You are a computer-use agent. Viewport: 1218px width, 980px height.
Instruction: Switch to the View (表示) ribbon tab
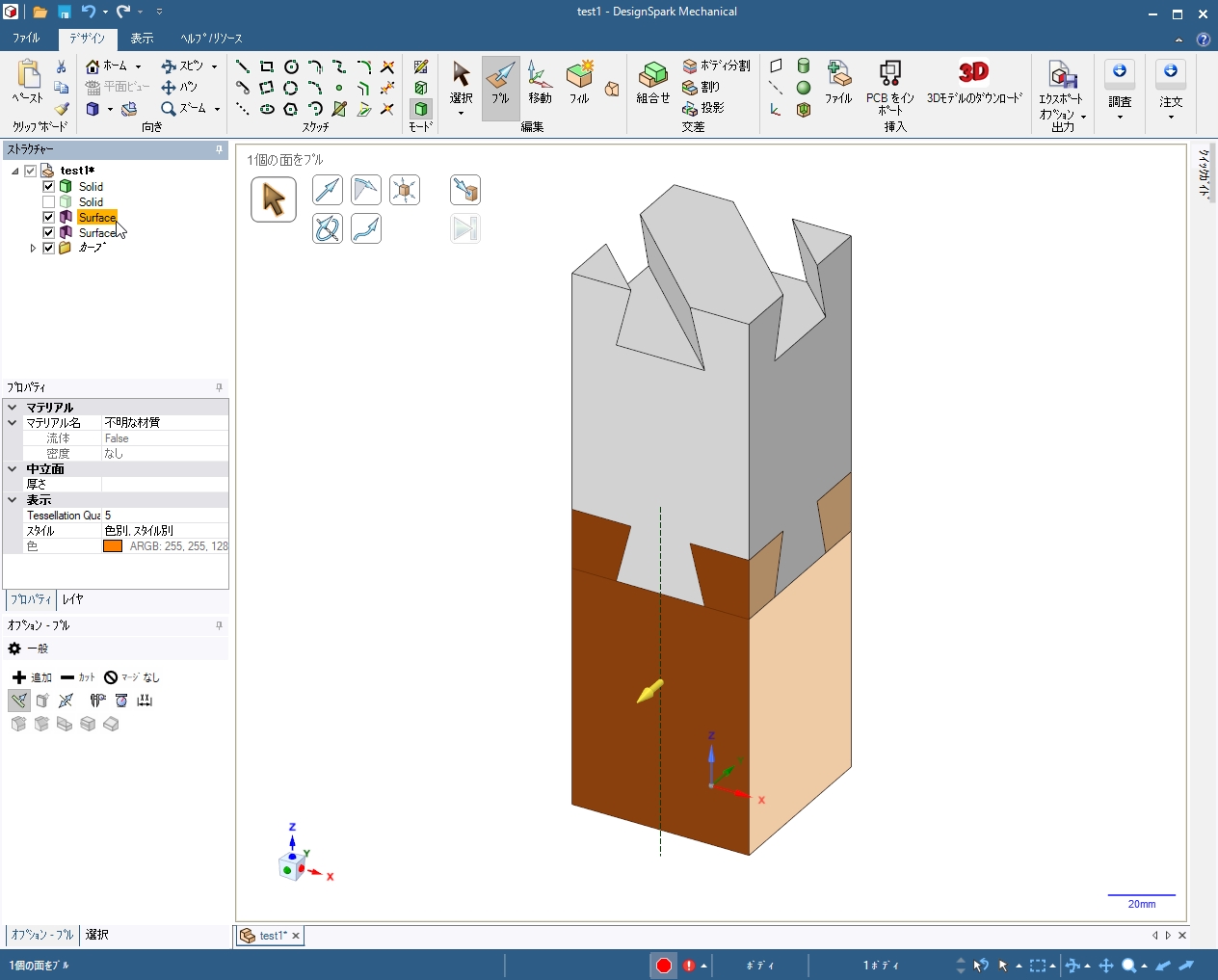coord(142,39)
